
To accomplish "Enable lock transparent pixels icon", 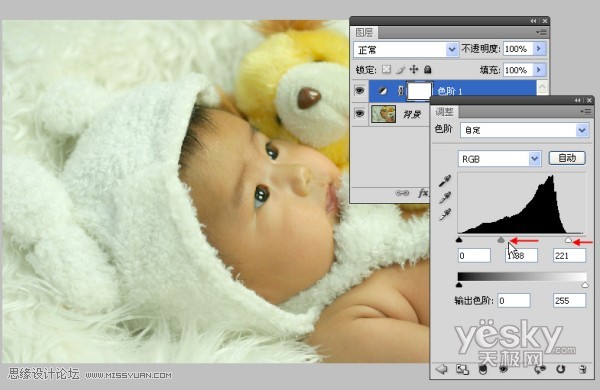I will coord(386,69).
